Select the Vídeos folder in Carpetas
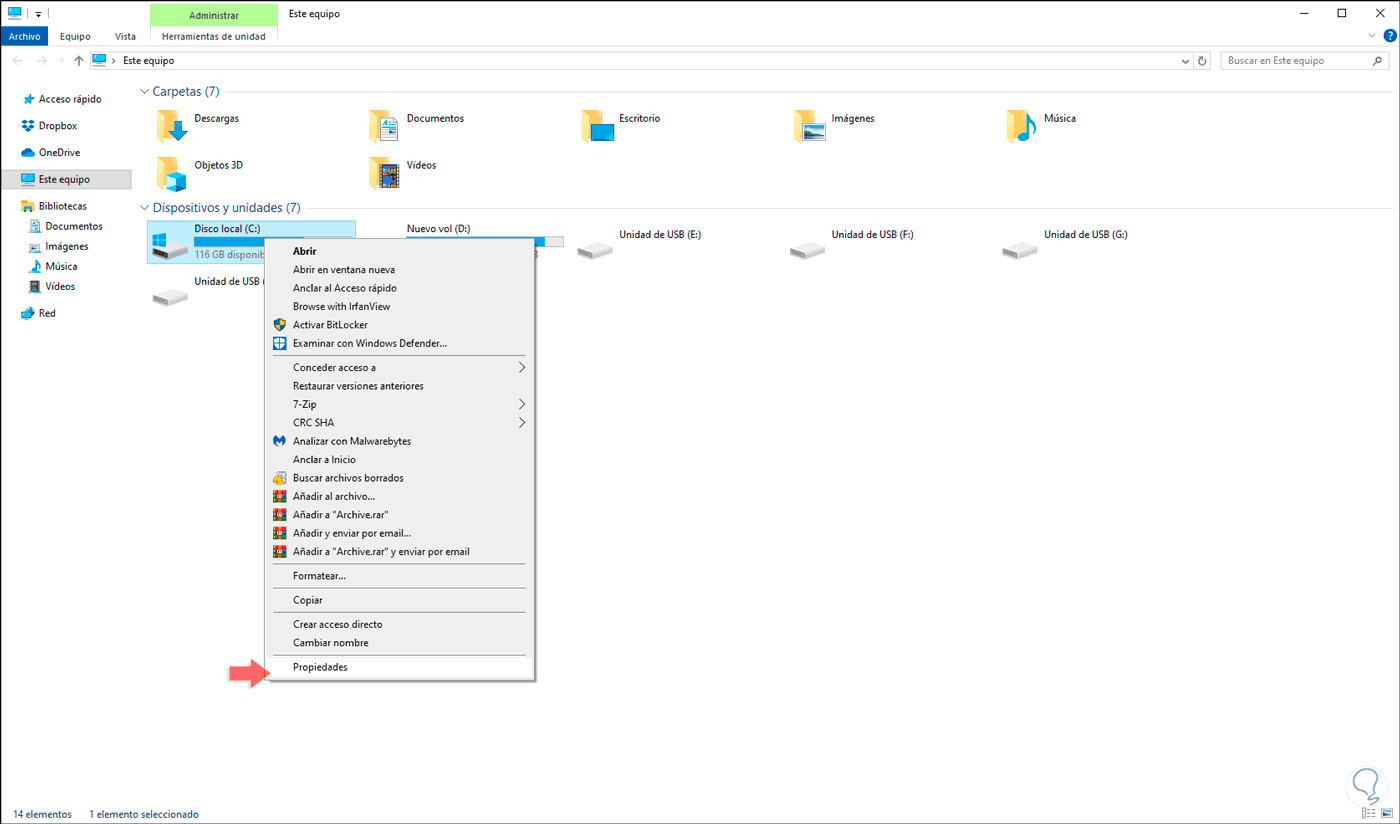1400x824 pixels. (403, 173)
